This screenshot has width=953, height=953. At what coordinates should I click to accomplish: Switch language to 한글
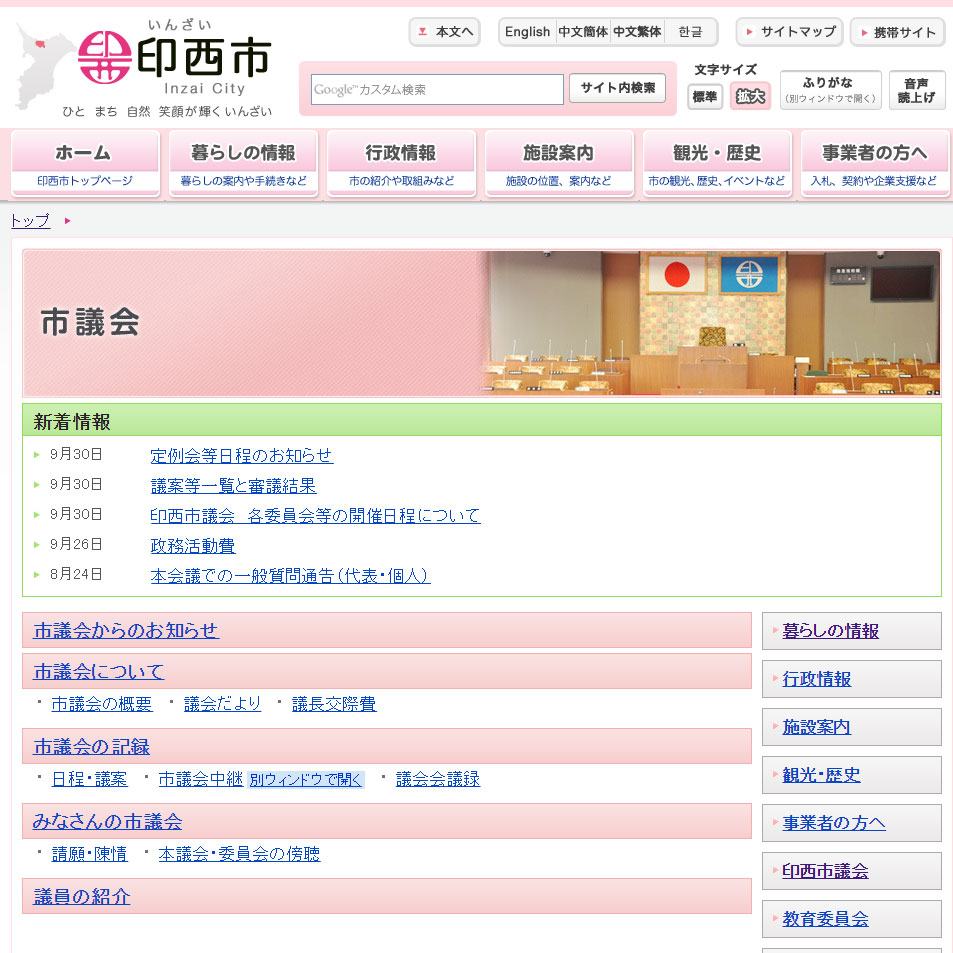(690, 32)
